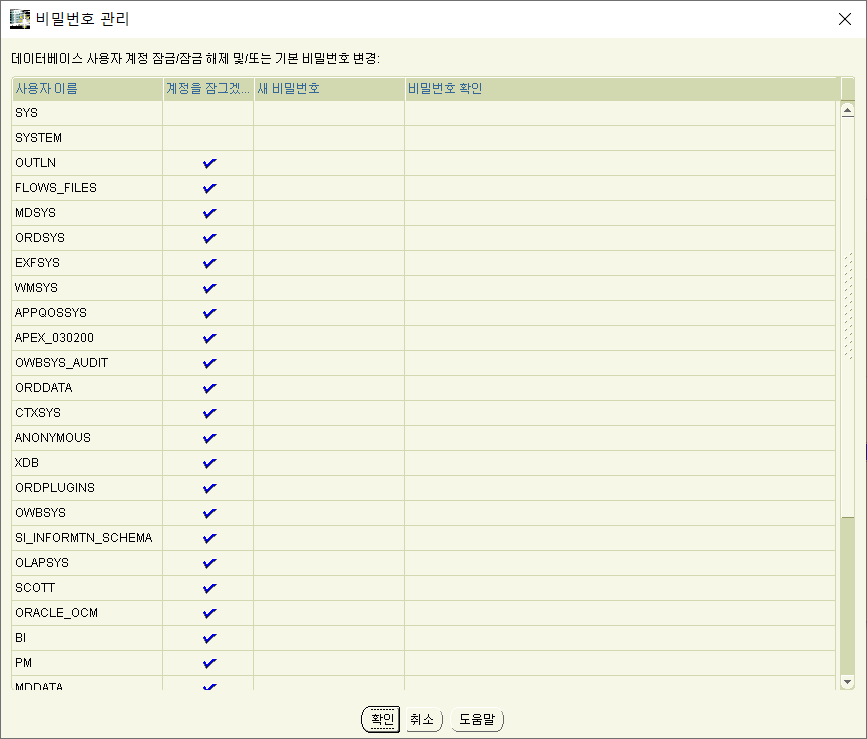The image size is (867, 739).
Task: Select the SYS user name row
Action: pos(87,113)
